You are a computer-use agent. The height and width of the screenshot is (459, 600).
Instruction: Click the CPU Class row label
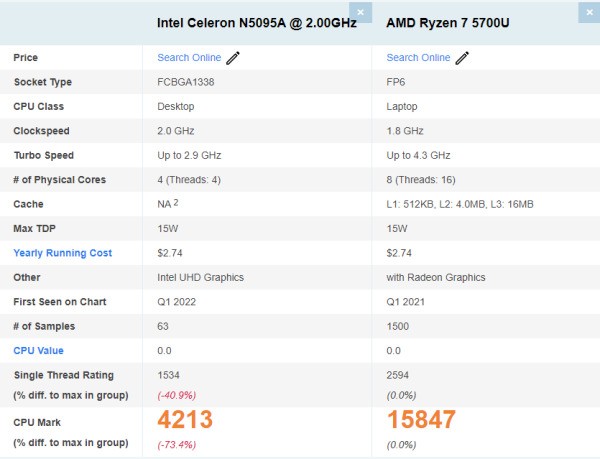pos(39,106)
